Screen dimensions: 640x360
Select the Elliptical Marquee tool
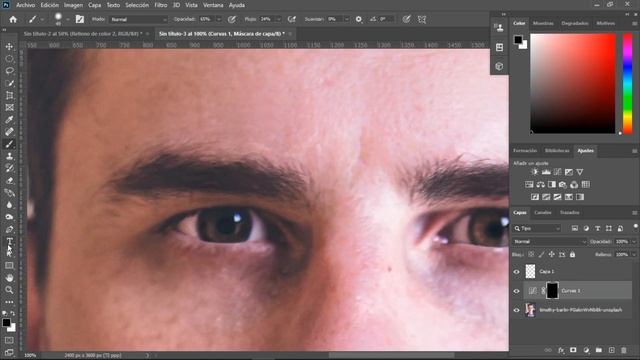tap(9, 59)
